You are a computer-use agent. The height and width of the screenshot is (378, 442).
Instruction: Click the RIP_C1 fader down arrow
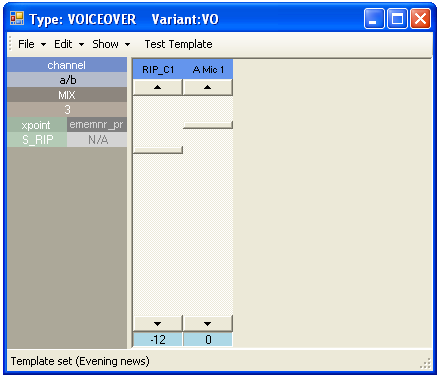[x=158, y=324]
